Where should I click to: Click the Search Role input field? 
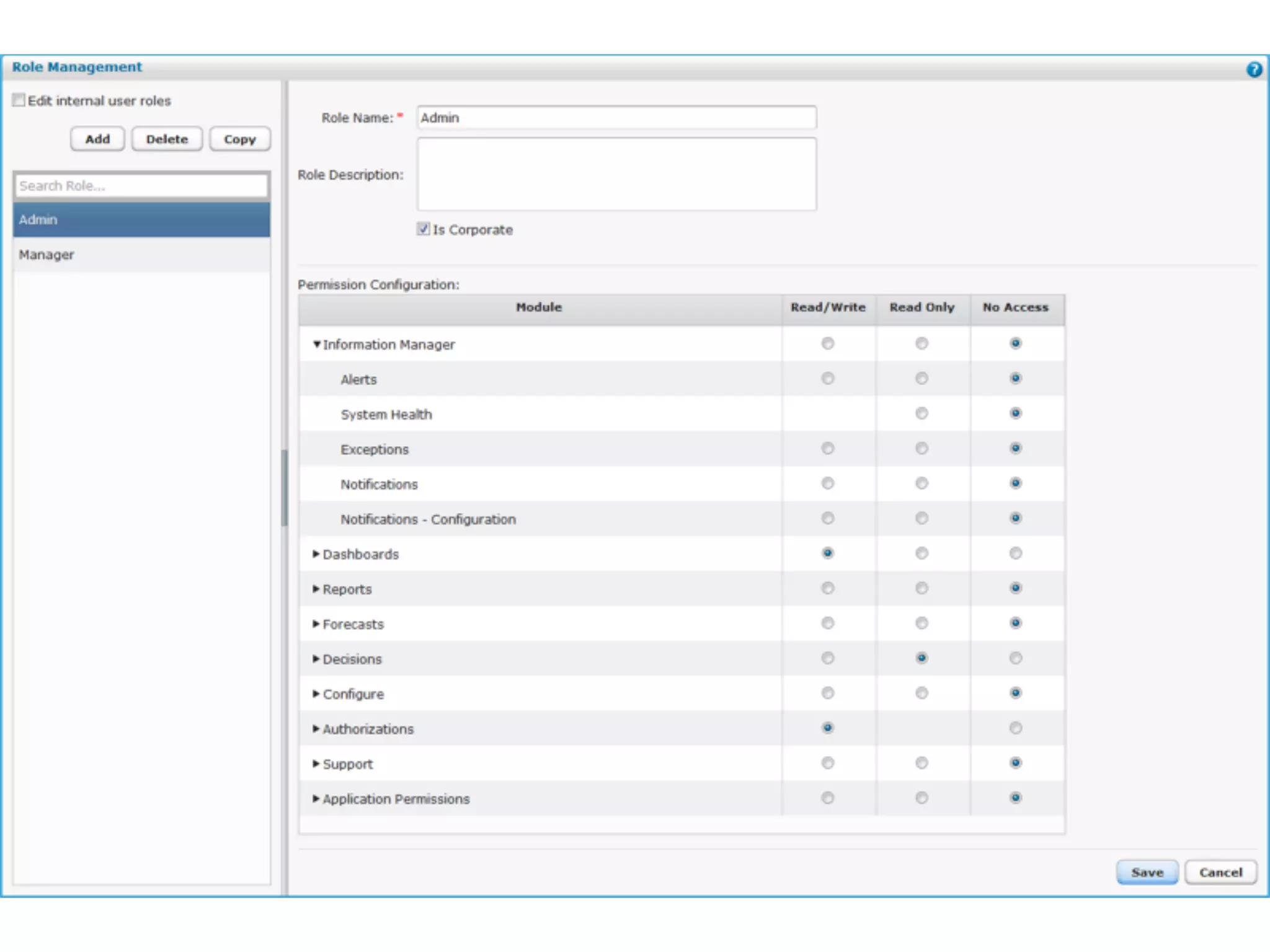coord(141,186)
